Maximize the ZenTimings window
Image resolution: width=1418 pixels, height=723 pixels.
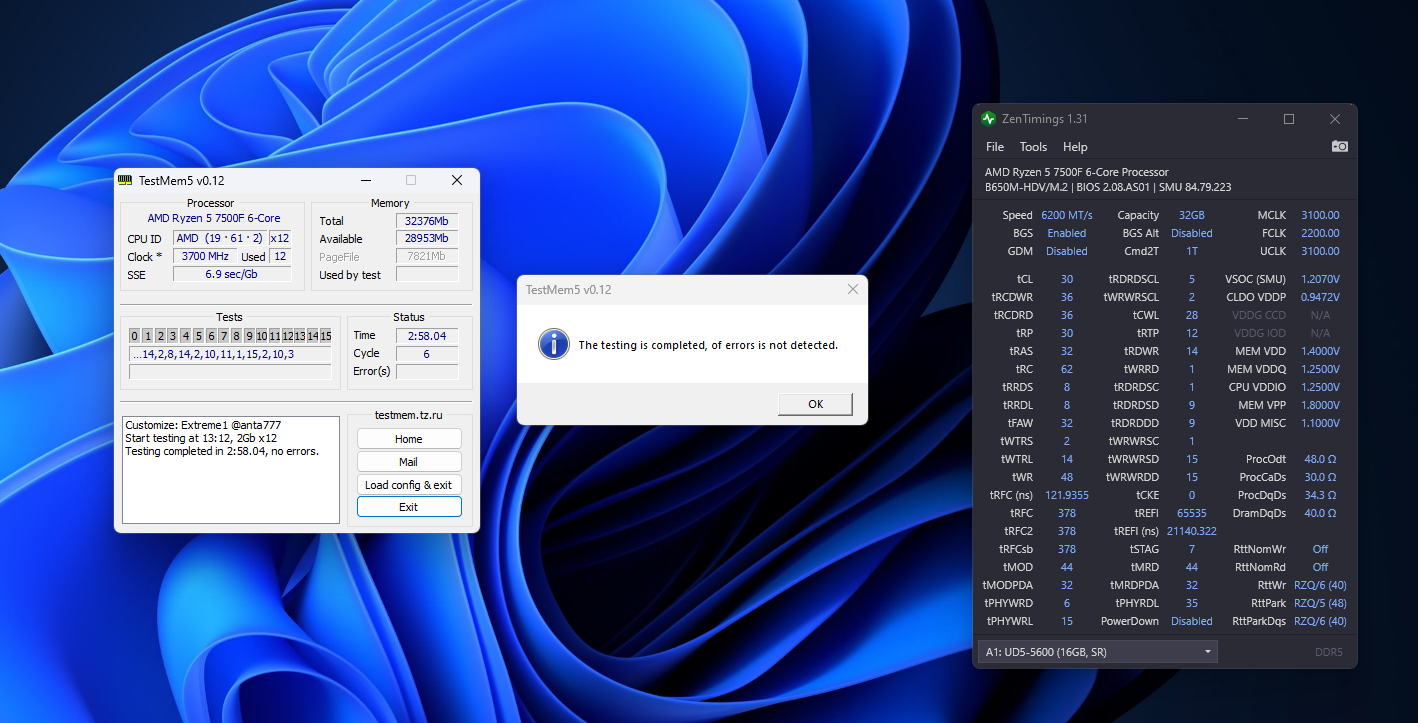point(1289,119)
